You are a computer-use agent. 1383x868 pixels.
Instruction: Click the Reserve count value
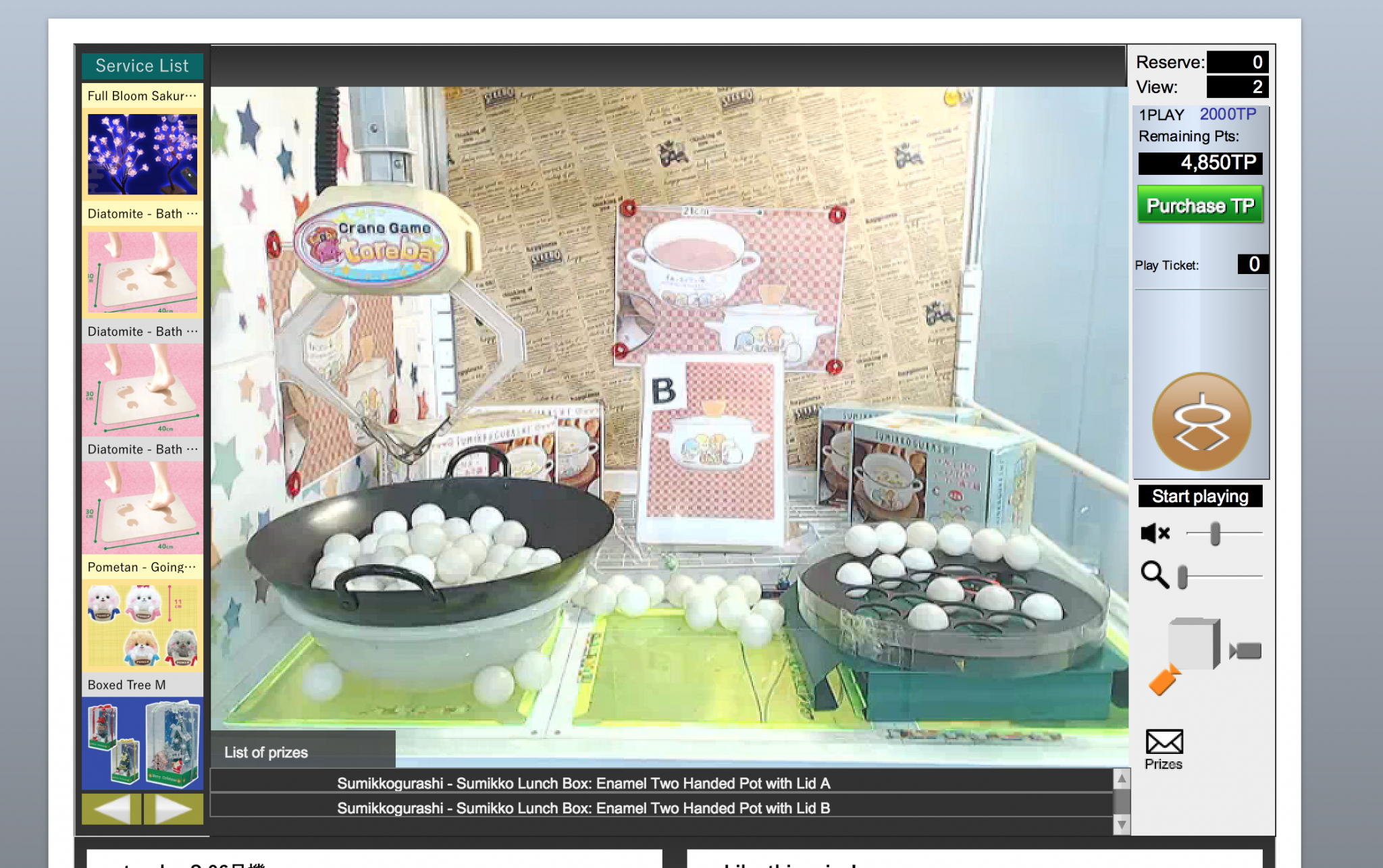pyautogui.click(x=1237, y=62)
